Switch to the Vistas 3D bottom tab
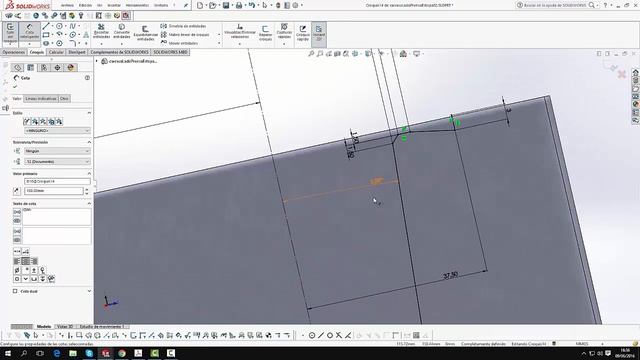The image size is (640, 360). (65, 327)
